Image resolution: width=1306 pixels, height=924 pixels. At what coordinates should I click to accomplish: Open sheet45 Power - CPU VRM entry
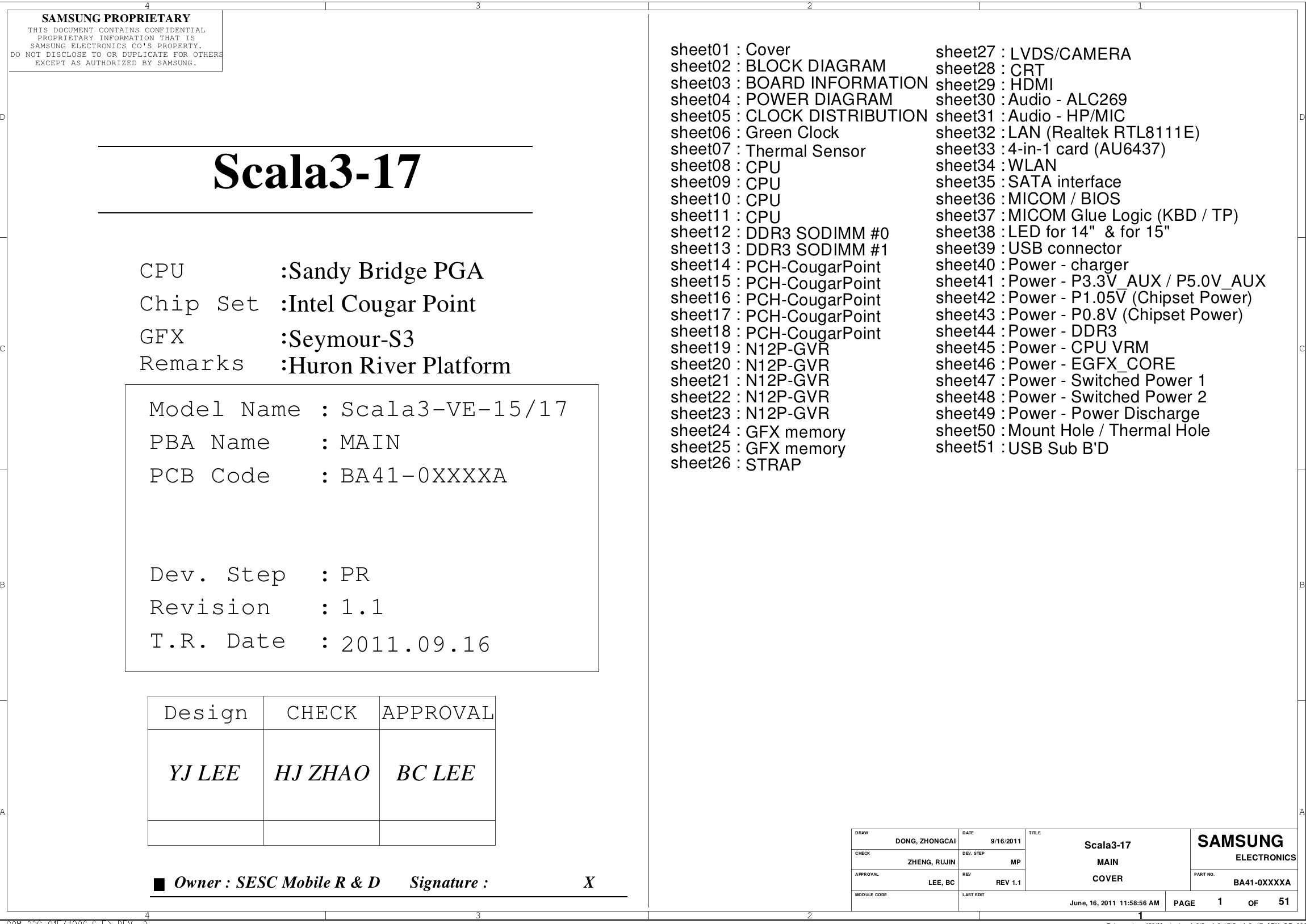point(1042,348)
